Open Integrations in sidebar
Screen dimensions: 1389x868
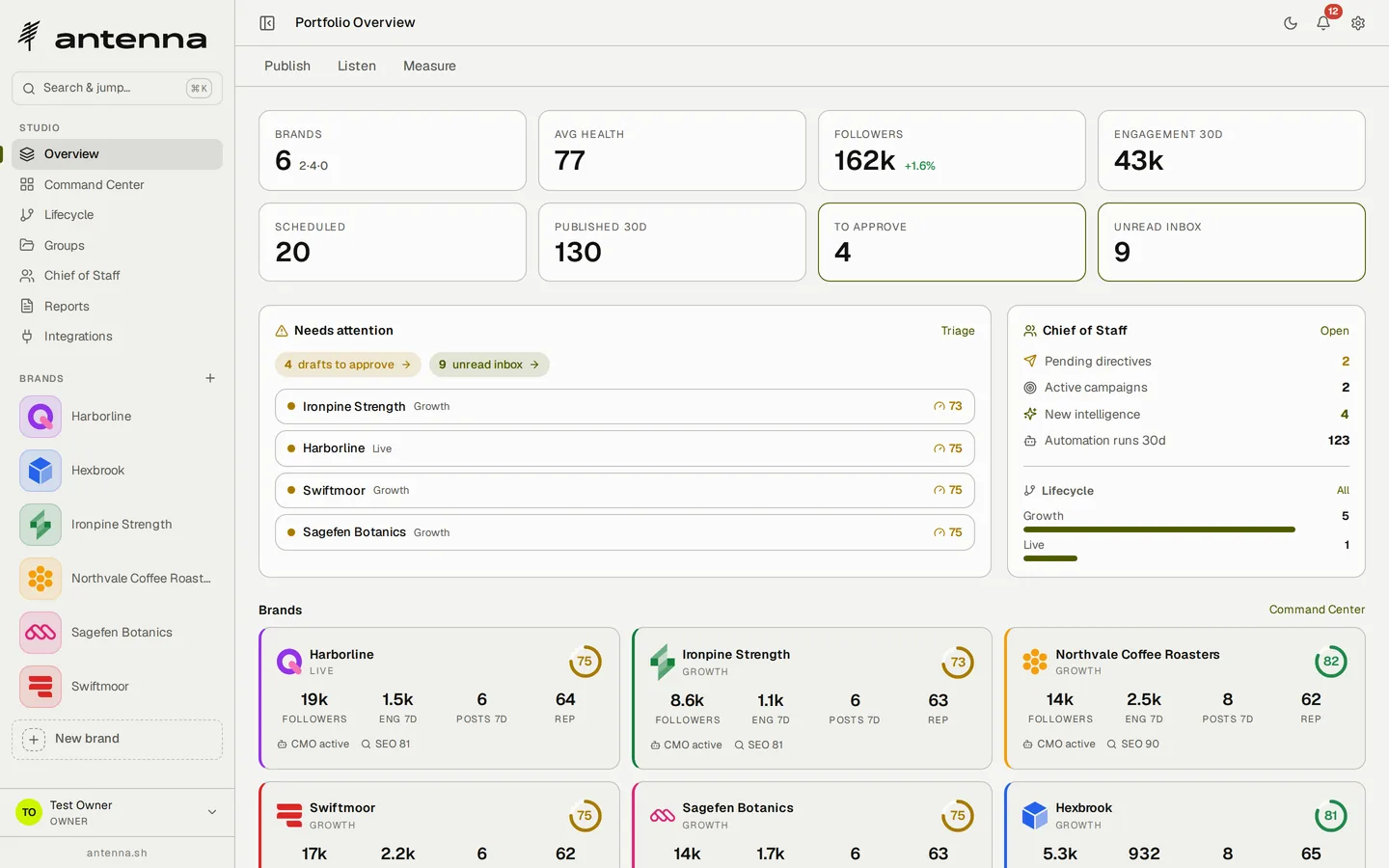(117, 337)
